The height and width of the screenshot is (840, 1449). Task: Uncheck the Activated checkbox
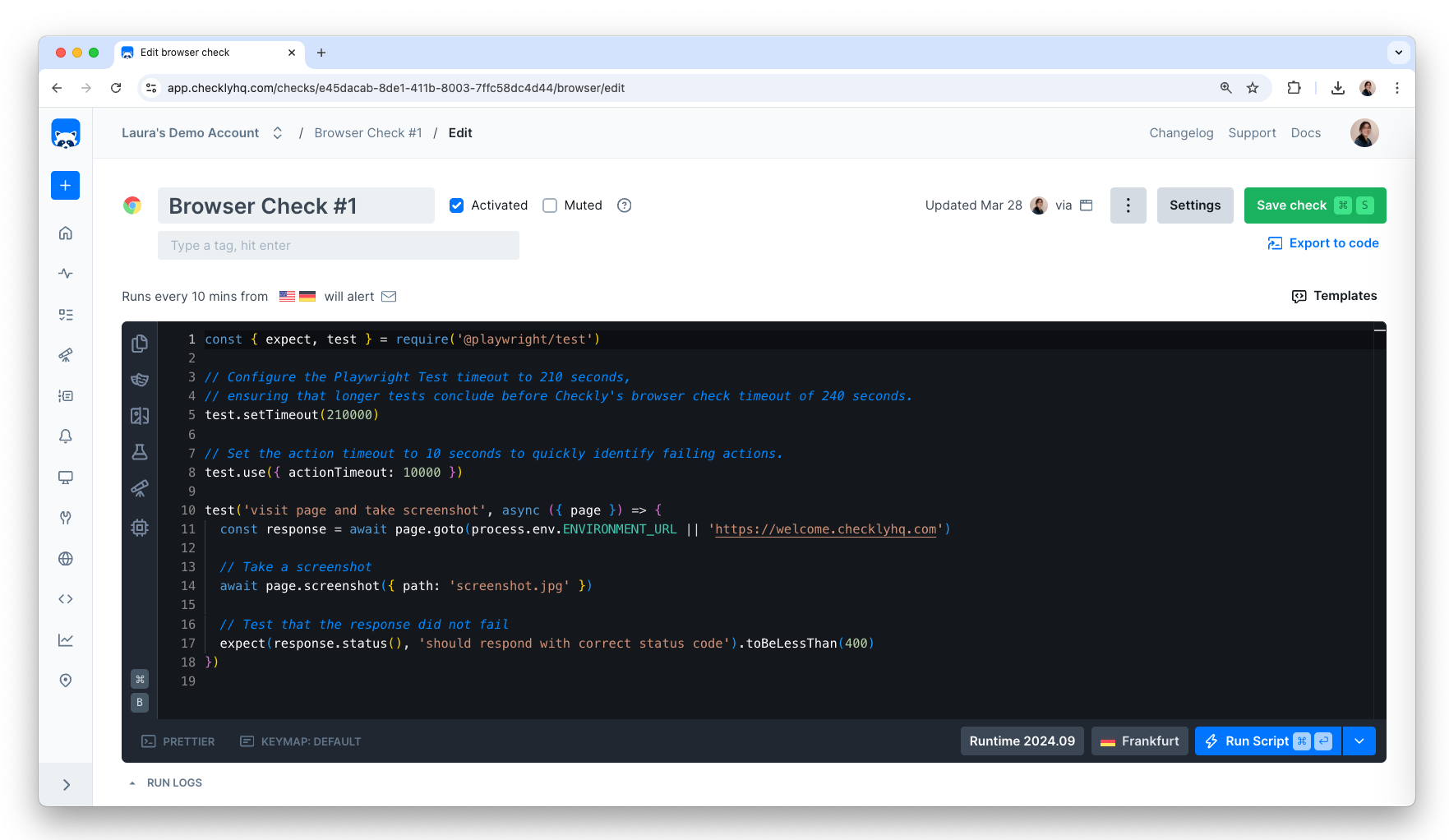[456, 205]
